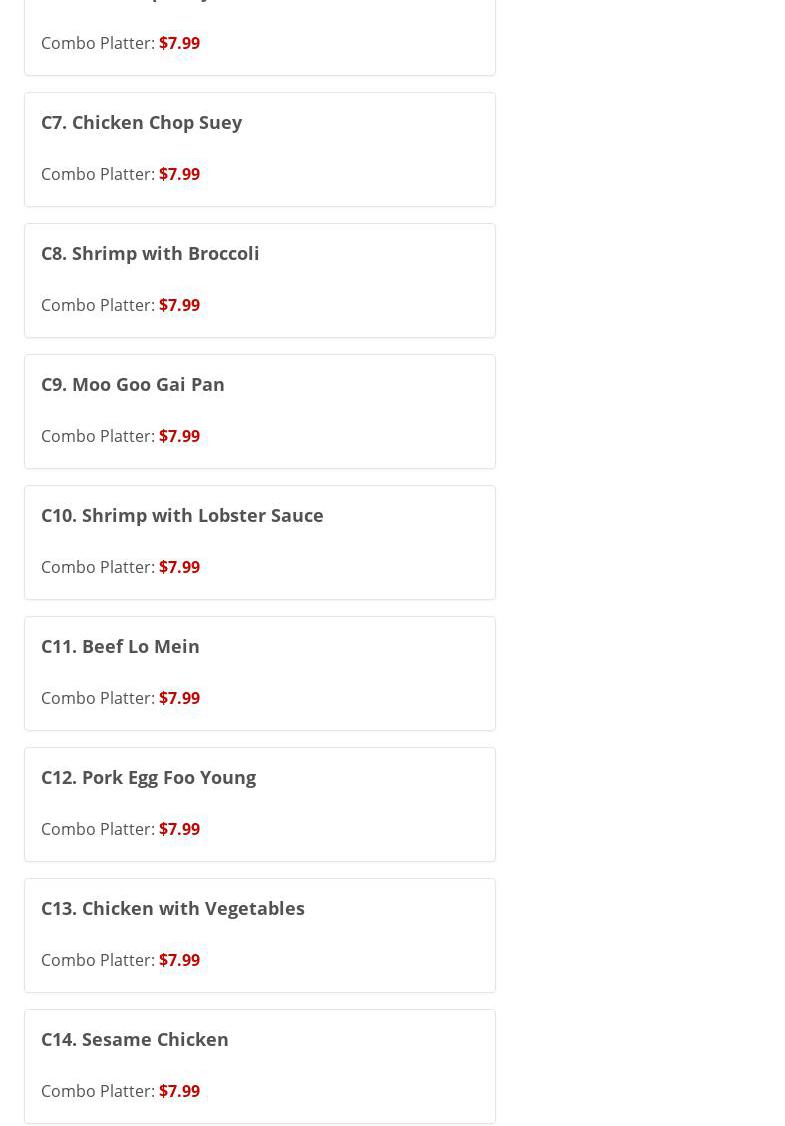Click Combo Platter label under Beef Lo Mein

coord(97,698)
